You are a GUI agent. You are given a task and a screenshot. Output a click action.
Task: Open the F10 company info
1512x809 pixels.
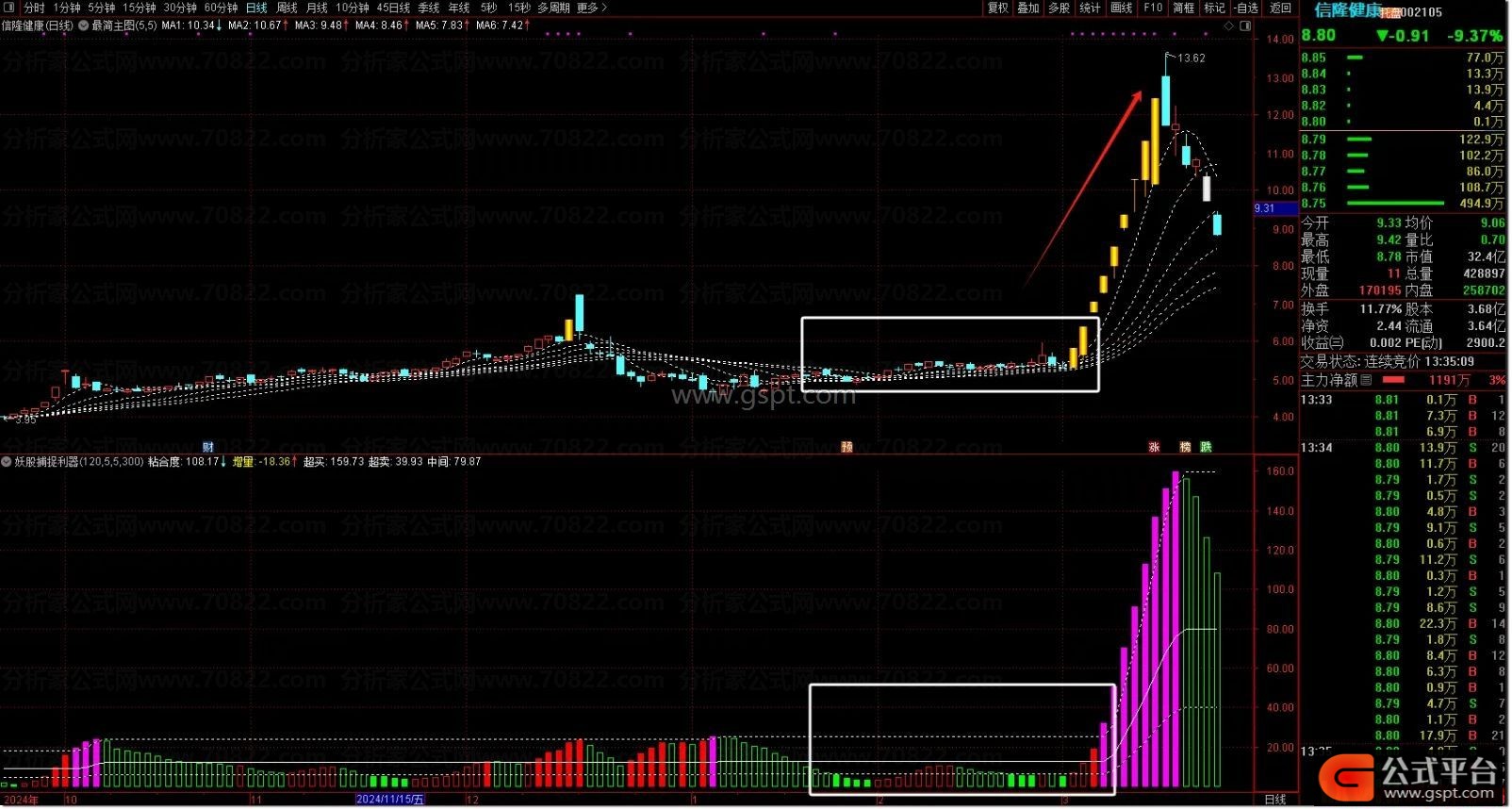pos(1153,8)
